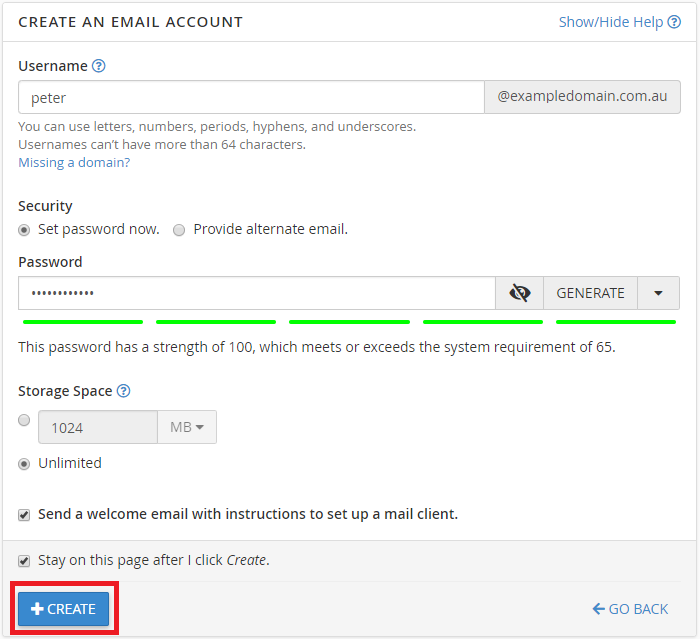Uncheck Stay on this page checkbox

24,560
